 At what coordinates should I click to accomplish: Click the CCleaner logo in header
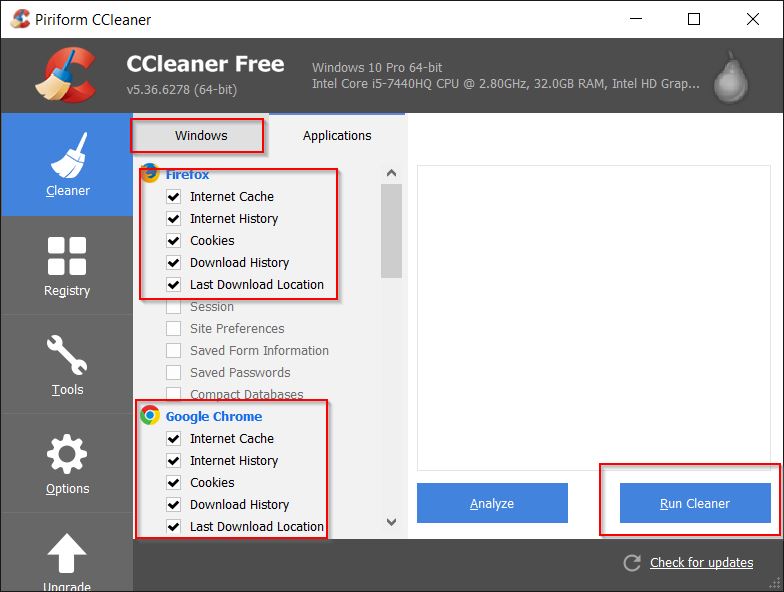coord(66,75)
